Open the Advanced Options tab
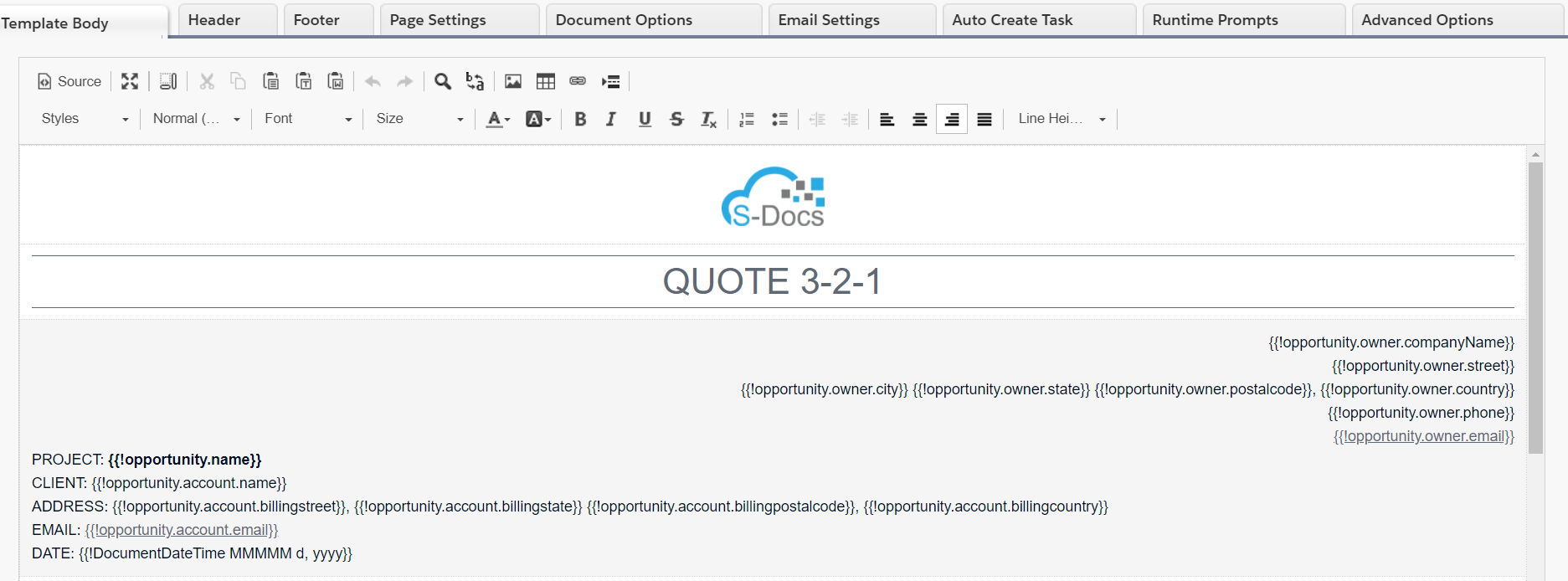The height and width of the screenshot is (581, 1568). [1457, 19]
